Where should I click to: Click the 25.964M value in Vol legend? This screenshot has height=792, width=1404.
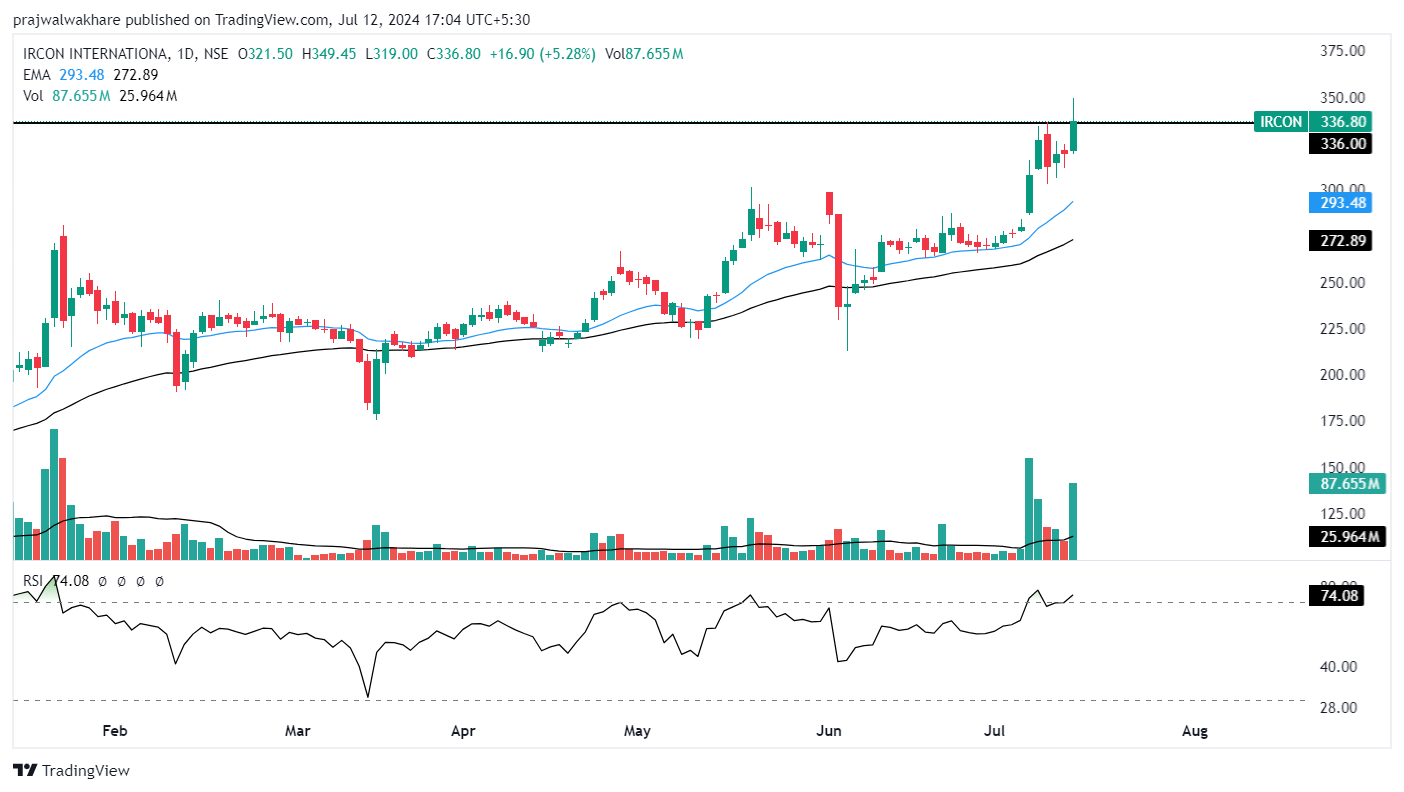coord(149,96)
